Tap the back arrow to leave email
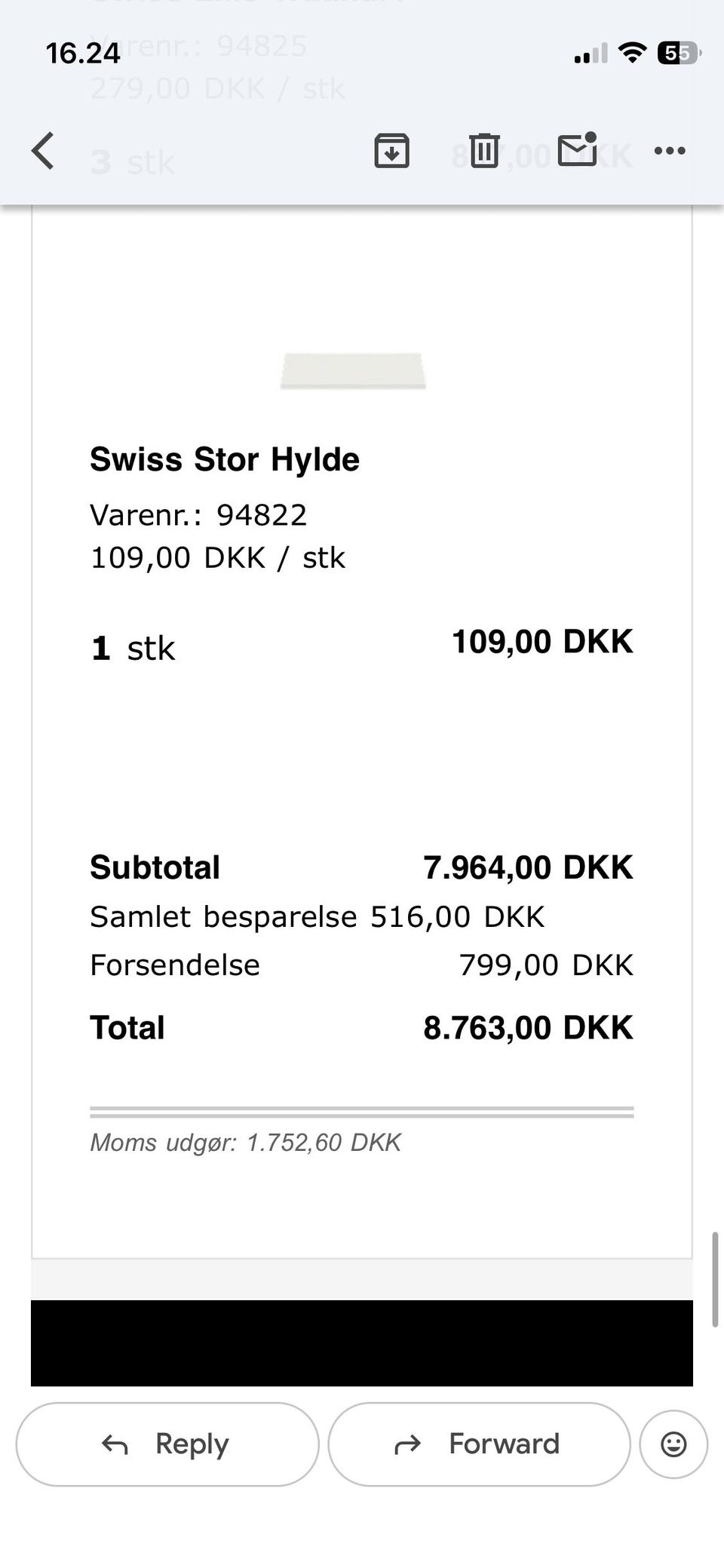Image resolution: width=724 pixels, height=1568 pixels. [x=43, y=151]
